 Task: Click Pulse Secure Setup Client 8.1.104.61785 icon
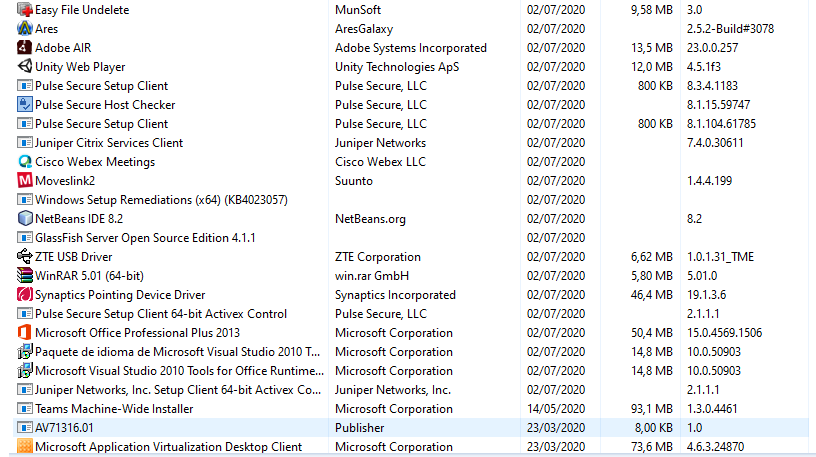[x=24, y=124]
